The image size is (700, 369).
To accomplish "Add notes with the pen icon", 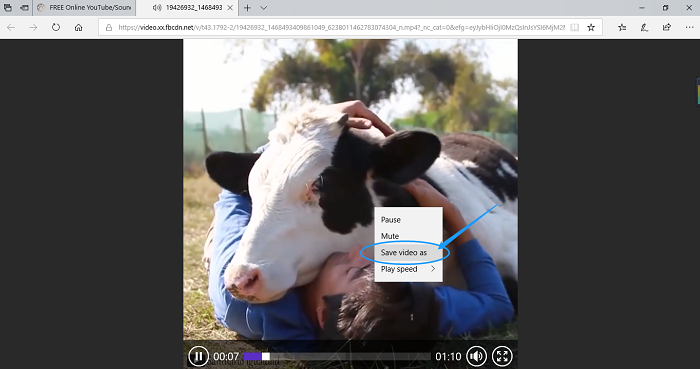I will coord(644,27).
